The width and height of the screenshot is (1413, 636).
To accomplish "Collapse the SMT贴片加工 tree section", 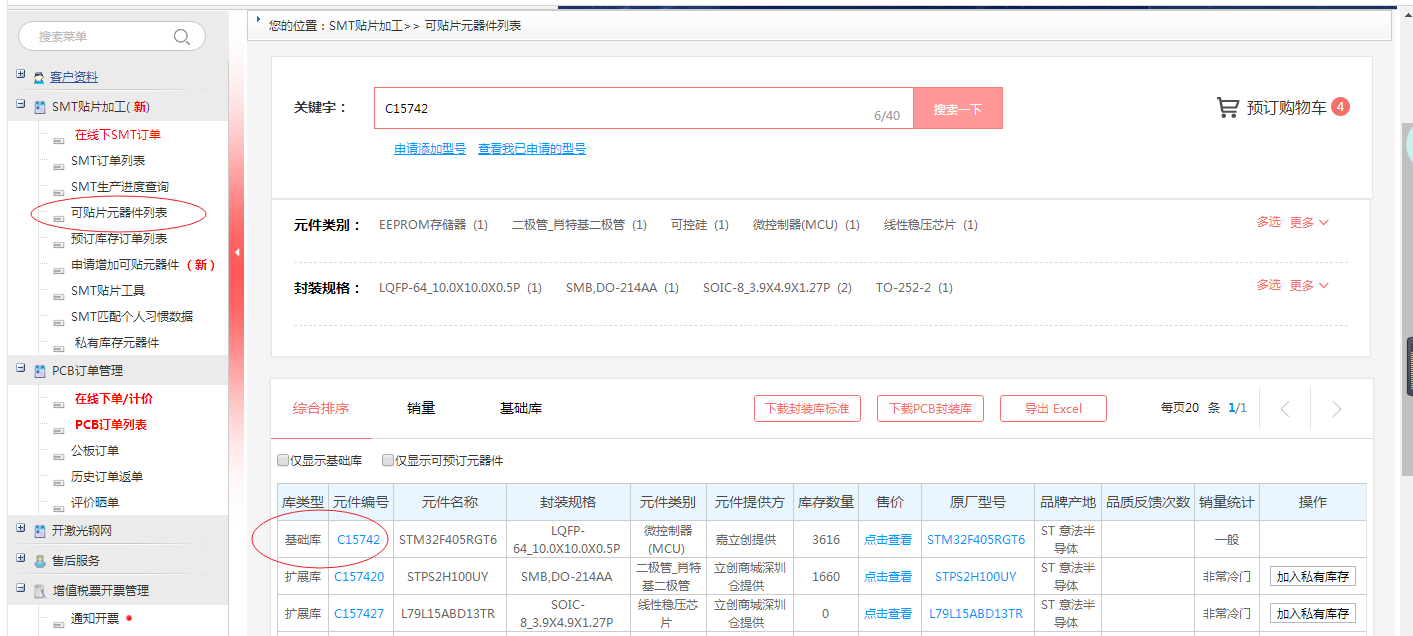I will coord(21,105).
